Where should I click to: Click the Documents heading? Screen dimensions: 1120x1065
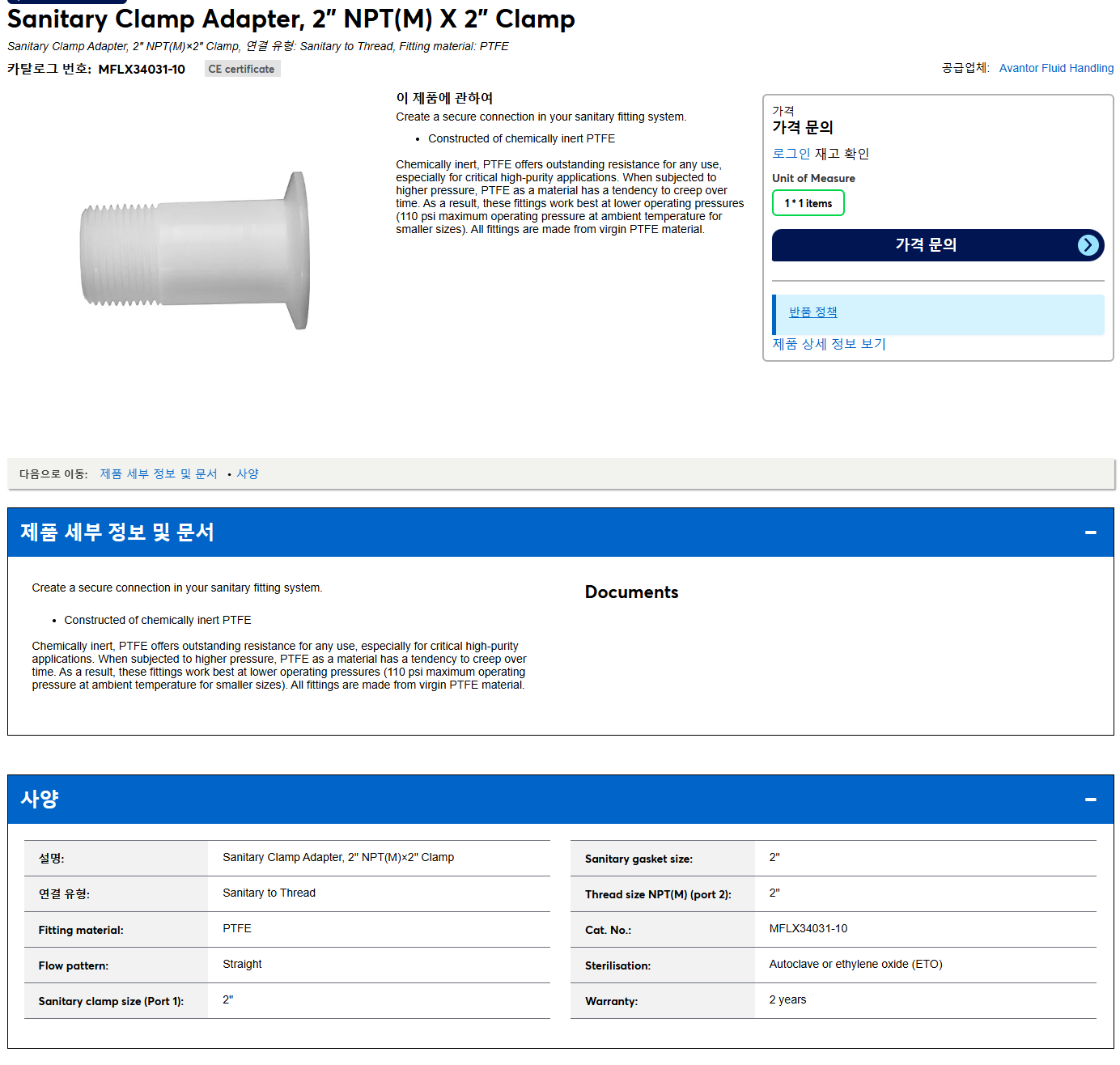click(x=631, y=592)
